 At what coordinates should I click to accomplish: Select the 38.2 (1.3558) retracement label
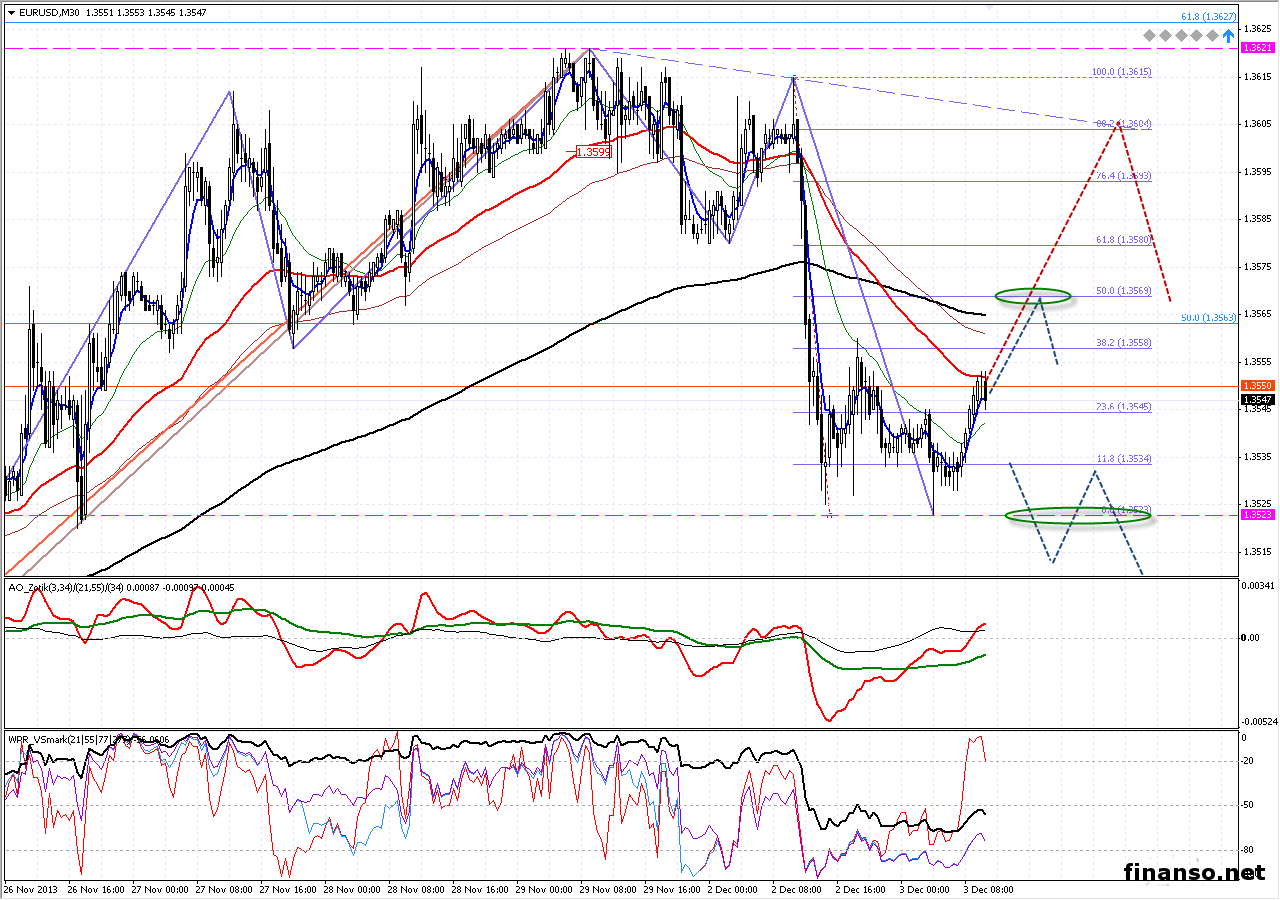pos(1123,342)
